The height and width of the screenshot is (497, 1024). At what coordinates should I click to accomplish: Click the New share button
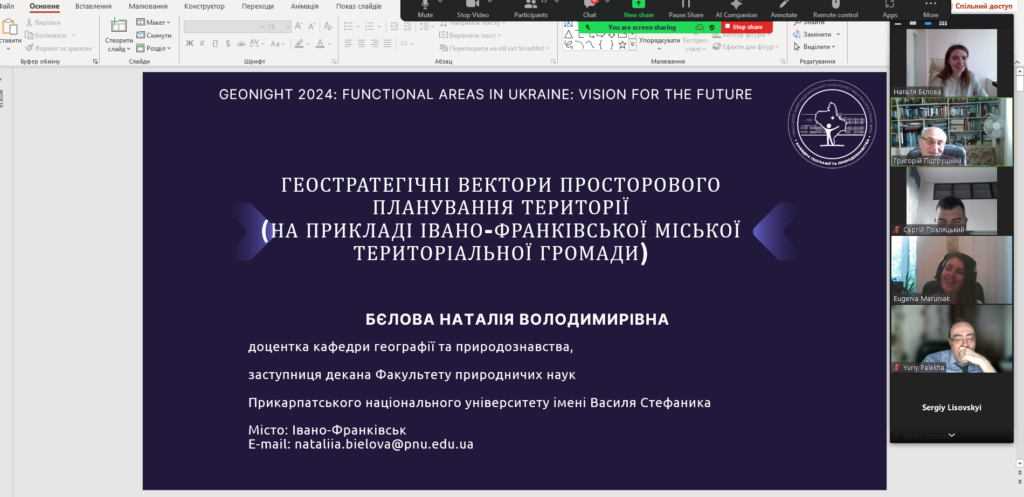[x=638, y=7]
